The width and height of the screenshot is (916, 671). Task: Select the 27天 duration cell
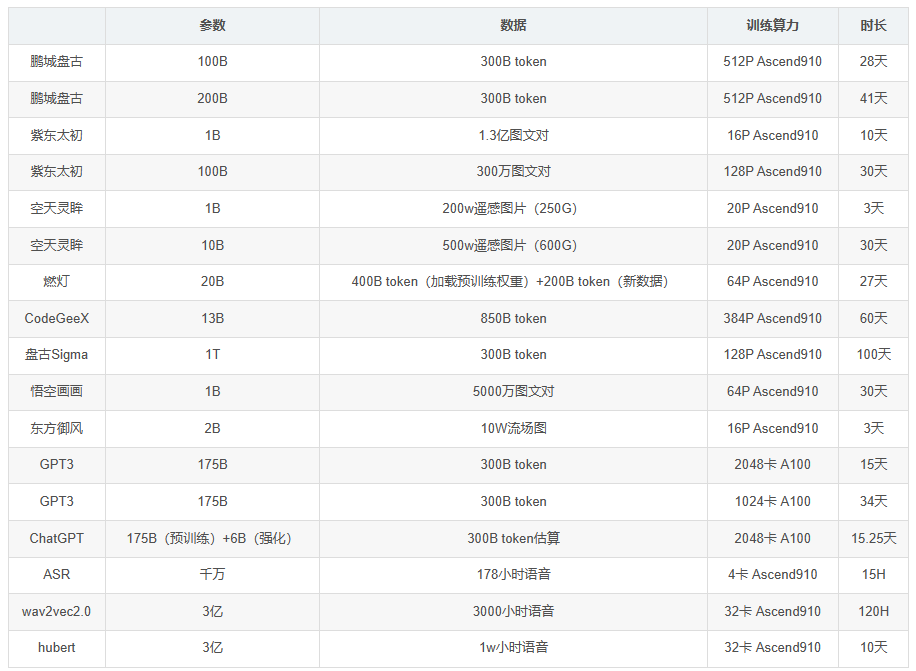pyautogui.click(x=873, y=281)
